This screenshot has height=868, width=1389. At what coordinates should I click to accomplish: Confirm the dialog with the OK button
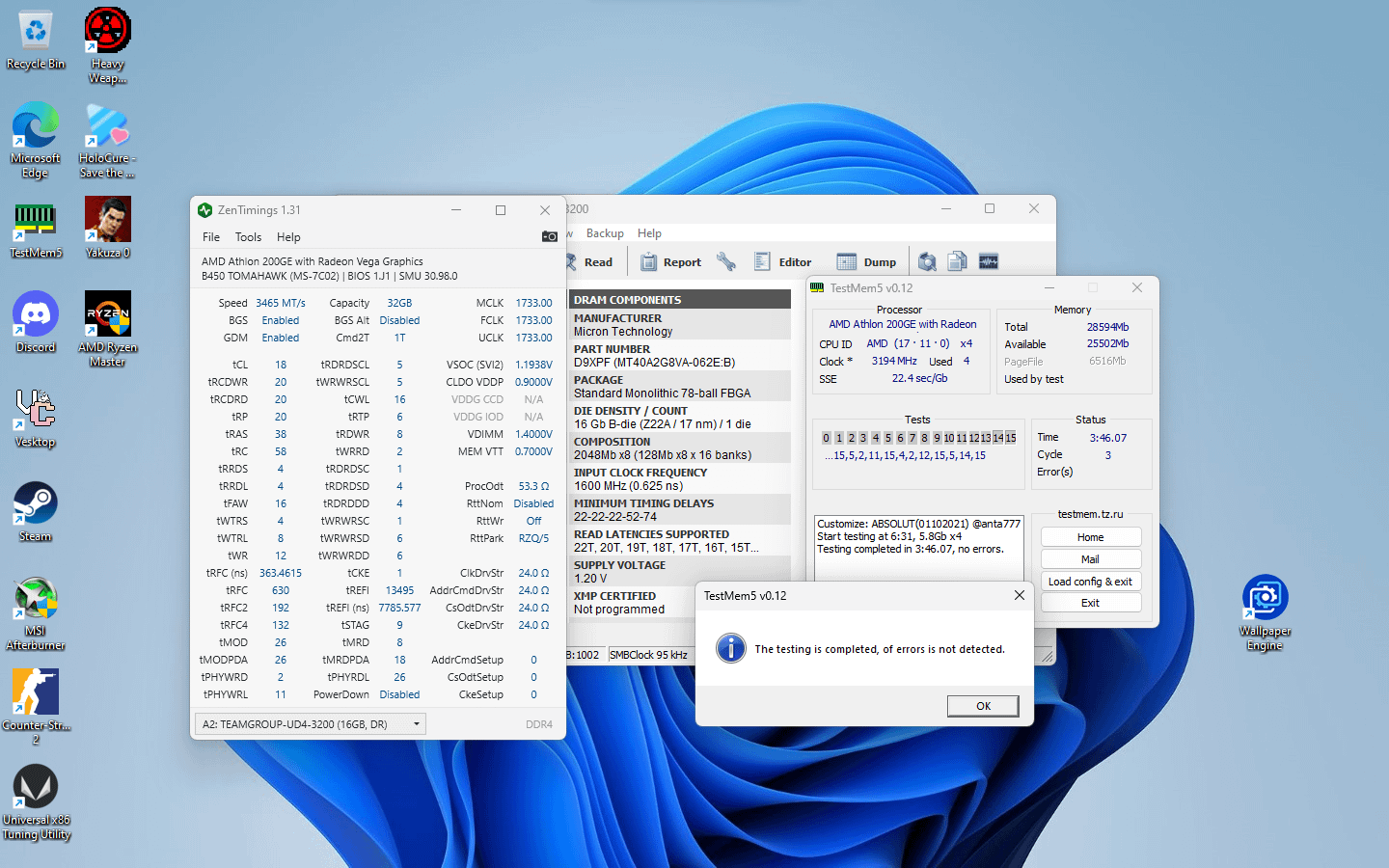click(983, 706)
